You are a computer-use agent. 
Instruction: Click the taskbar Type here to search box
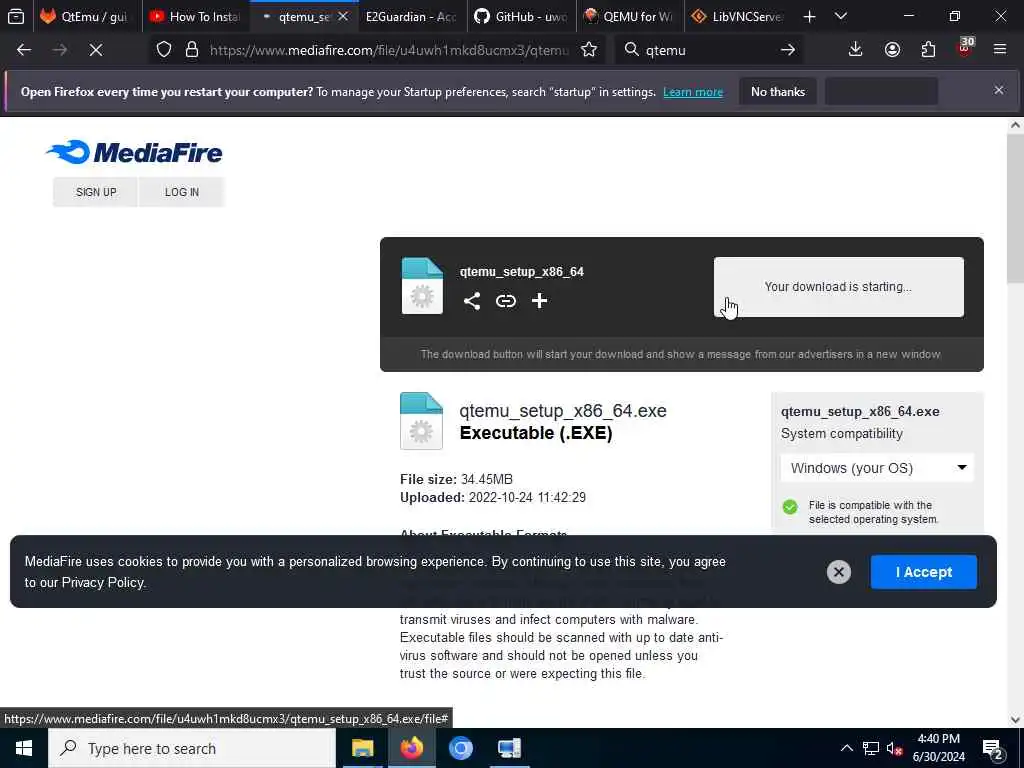192,748
